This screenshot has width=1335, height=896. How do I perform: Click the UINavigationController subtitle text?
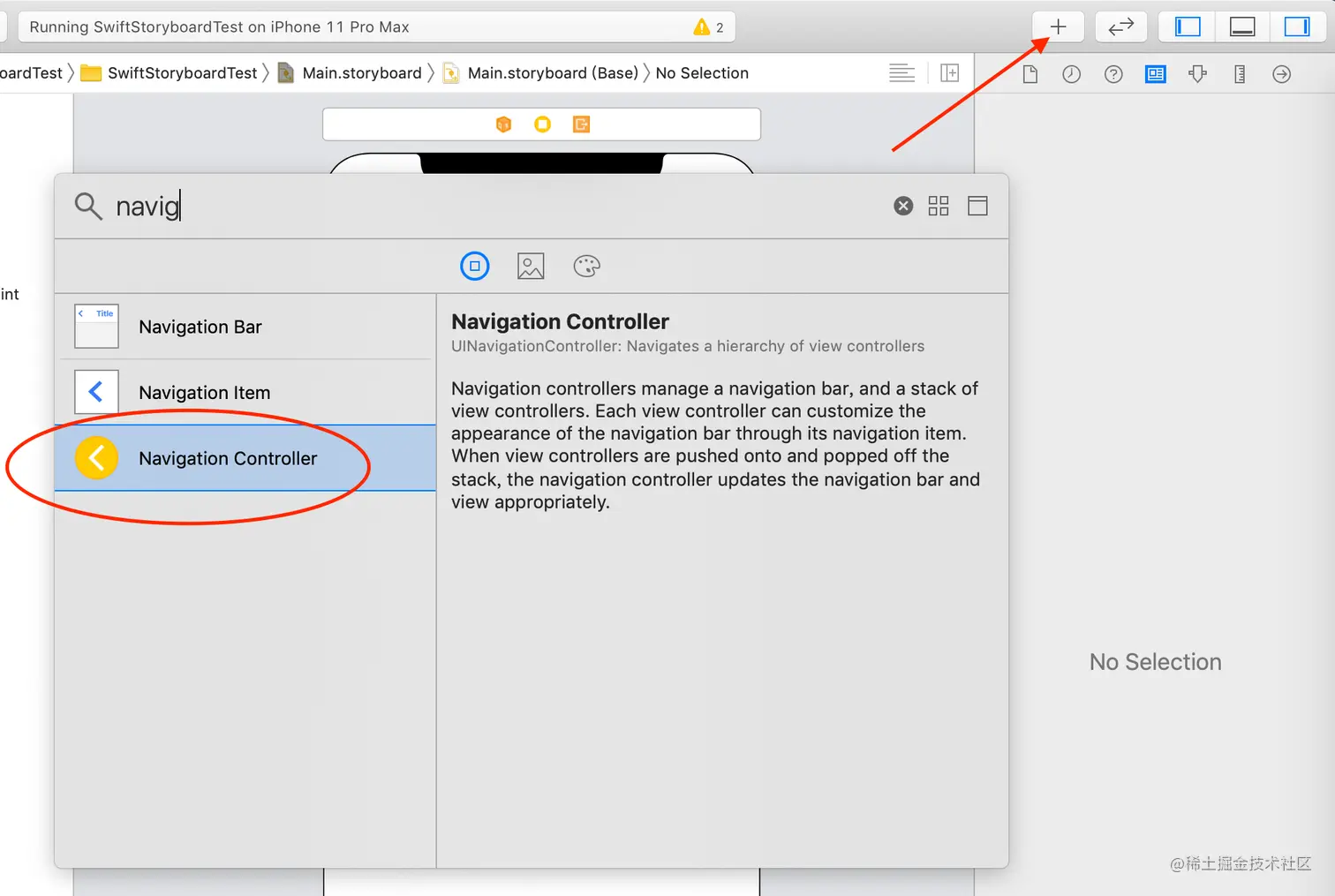click(688, 346)
